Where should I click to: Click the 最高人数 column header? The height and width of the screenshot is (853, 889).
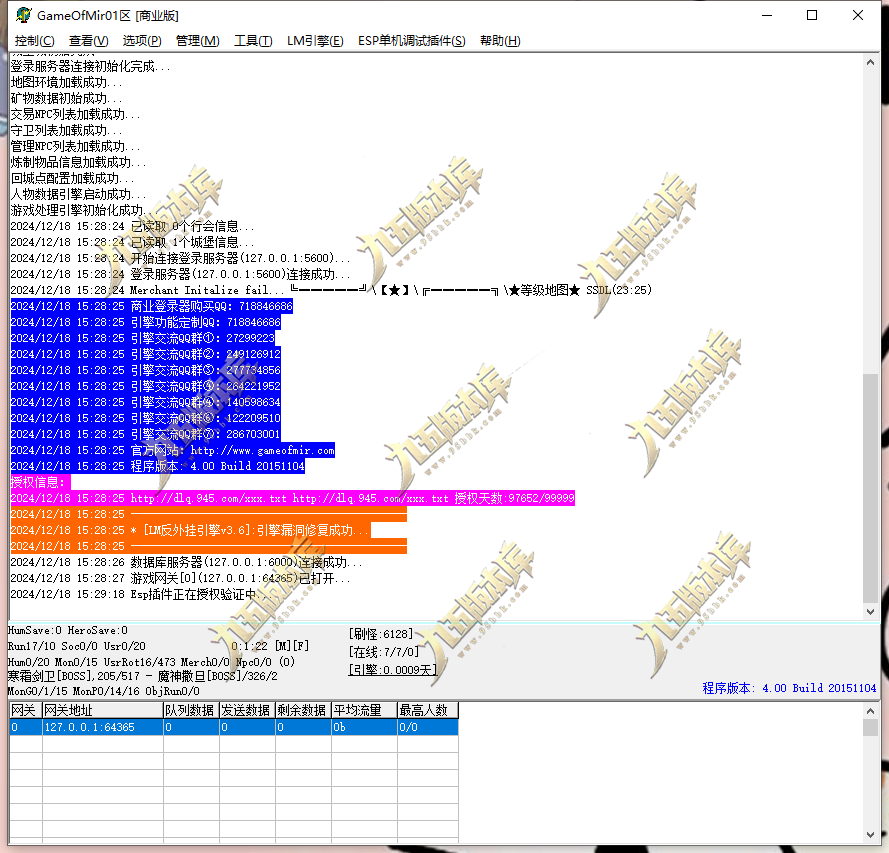(x=428, y=710)
